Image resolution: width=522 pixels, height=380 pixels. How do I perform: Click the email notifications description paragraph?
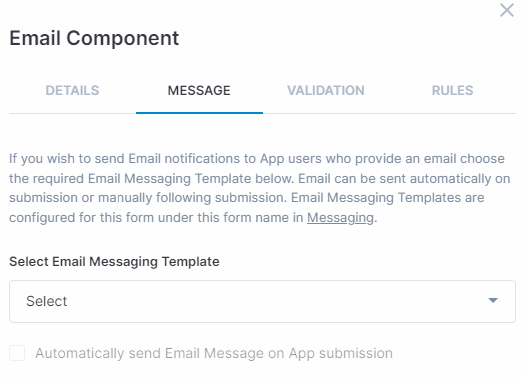tap(260, 188)
